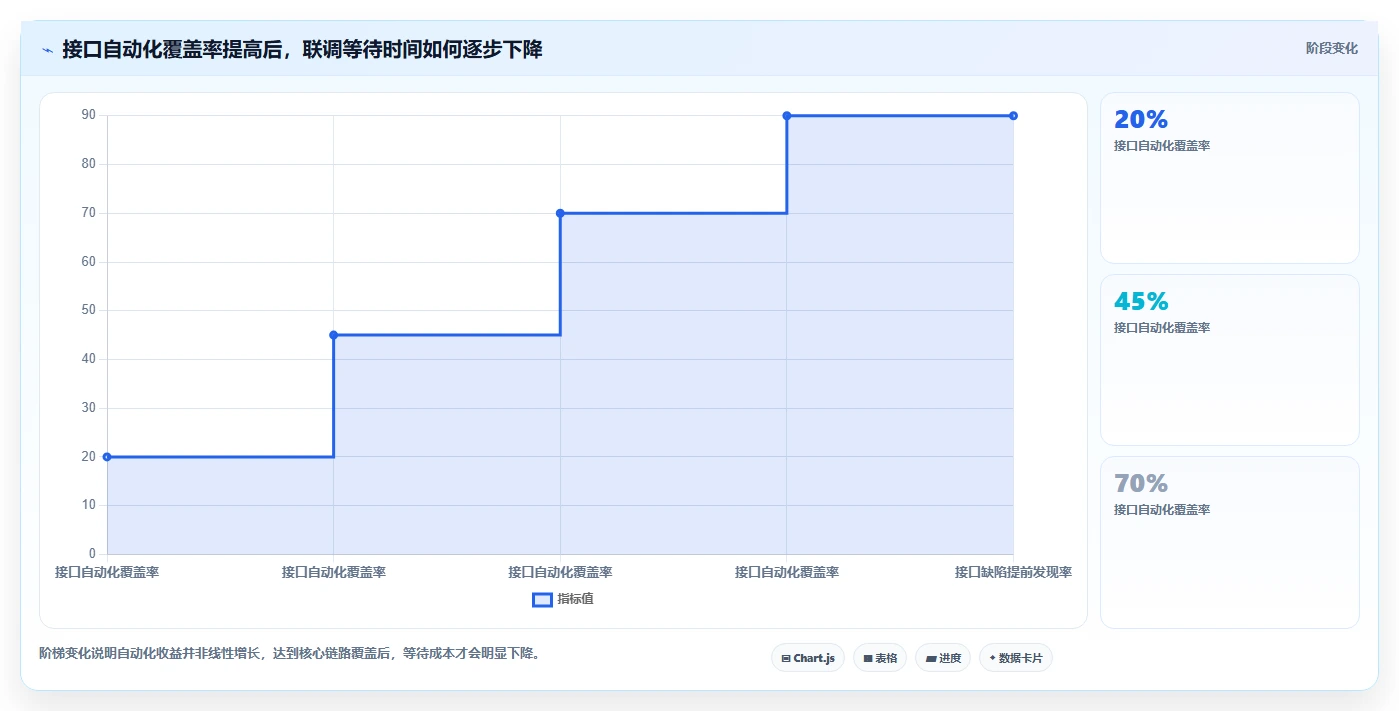Click the chart data point at value 45
Screen dimensions: 1399x711
334,335
